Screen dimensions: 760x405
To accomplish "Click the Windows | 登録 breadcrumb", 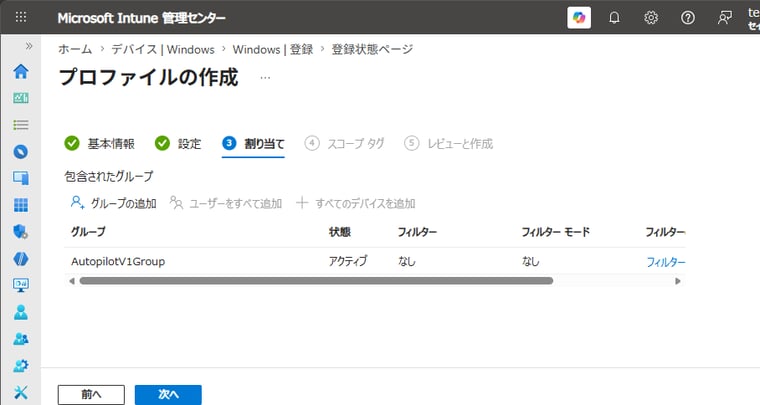I will click(273, 49).
